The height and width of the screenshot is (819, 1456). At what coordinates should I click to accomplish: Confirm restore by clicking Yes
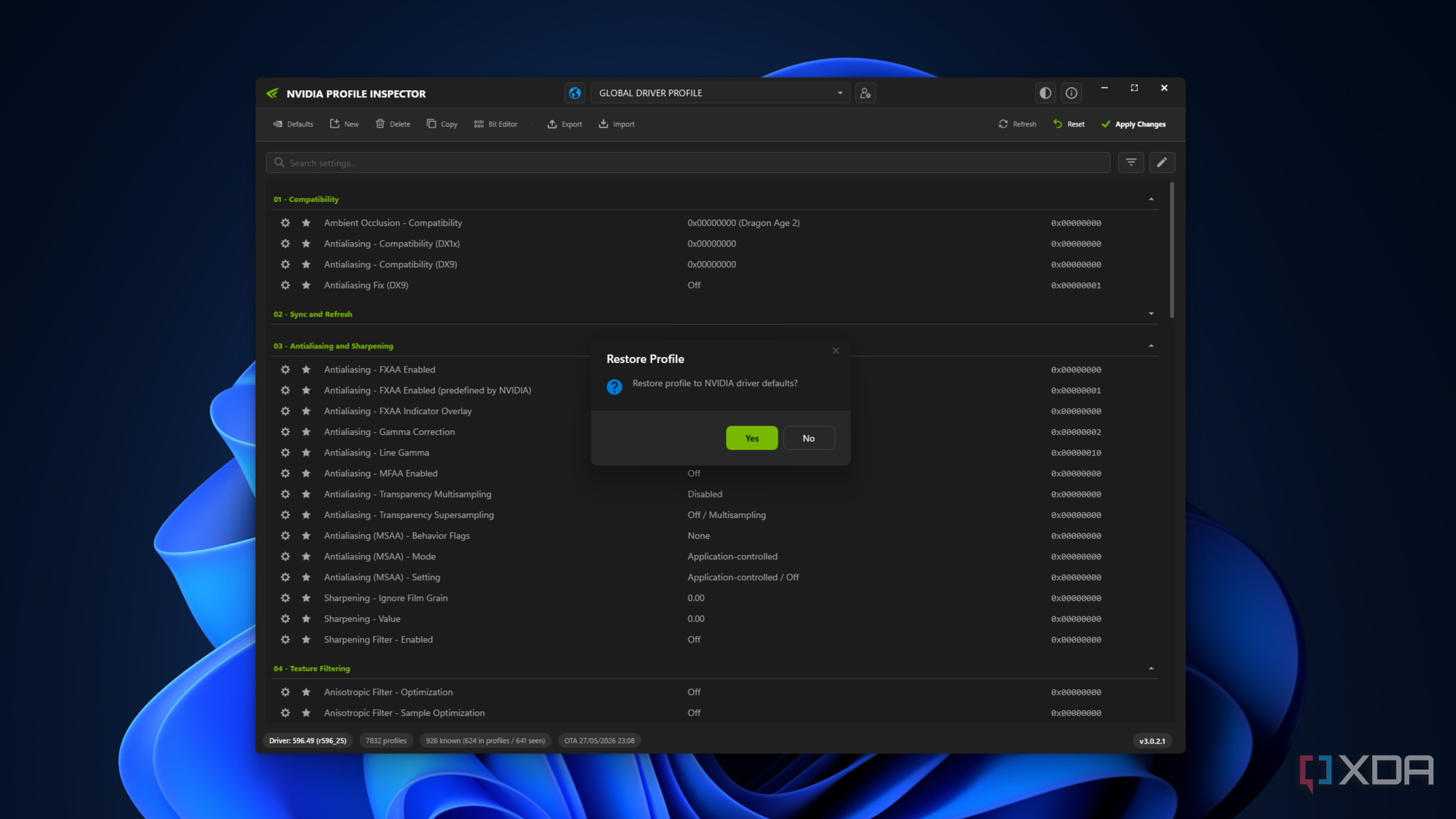752,438
